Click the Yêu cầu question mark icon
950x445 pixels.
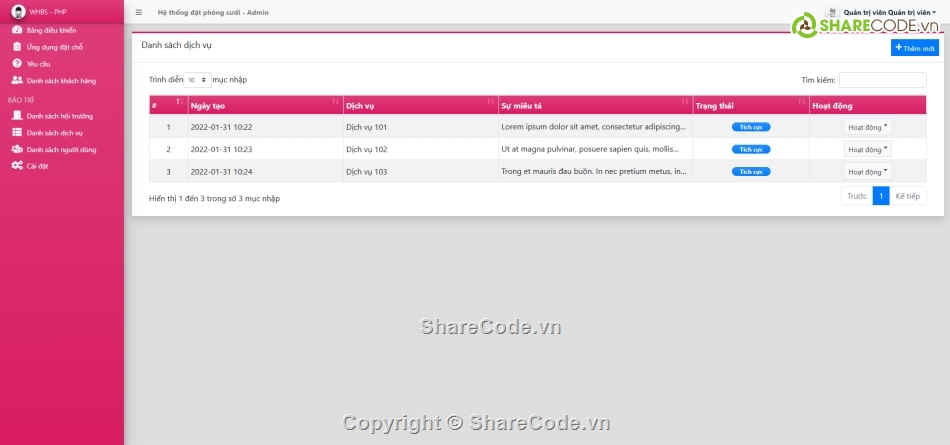click(x=17, y=63)
